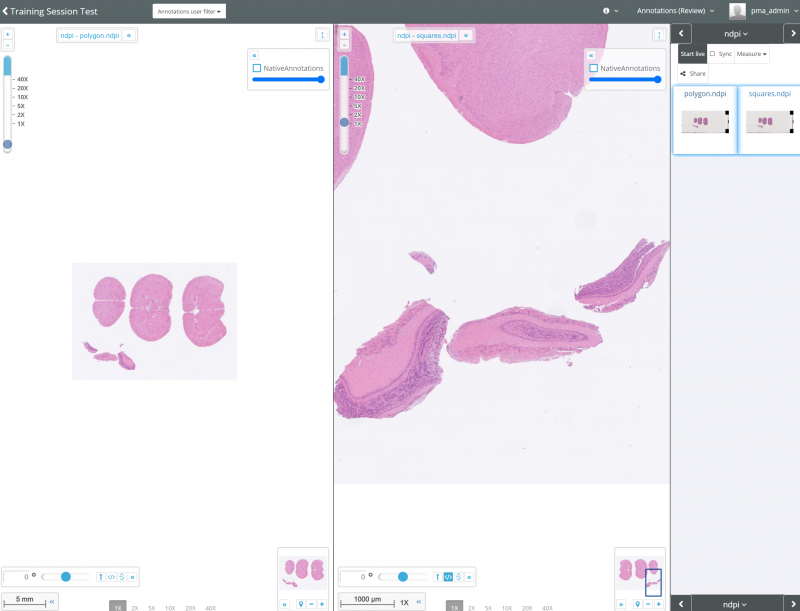The width and height of the screenshot is (800, 611).
Task: Go back via Training Session Test link
Action: tap(50, 11)
